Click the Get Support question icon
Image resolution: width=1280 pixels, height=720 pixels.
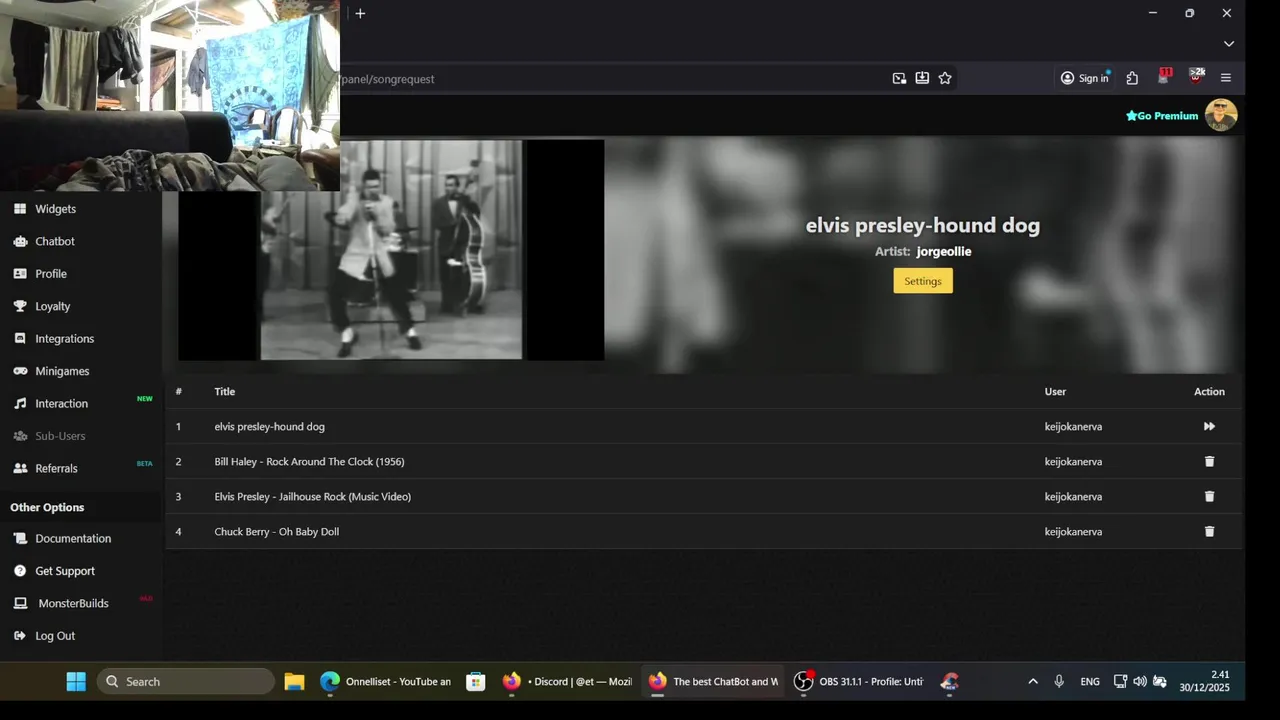[x=20, y=571]
